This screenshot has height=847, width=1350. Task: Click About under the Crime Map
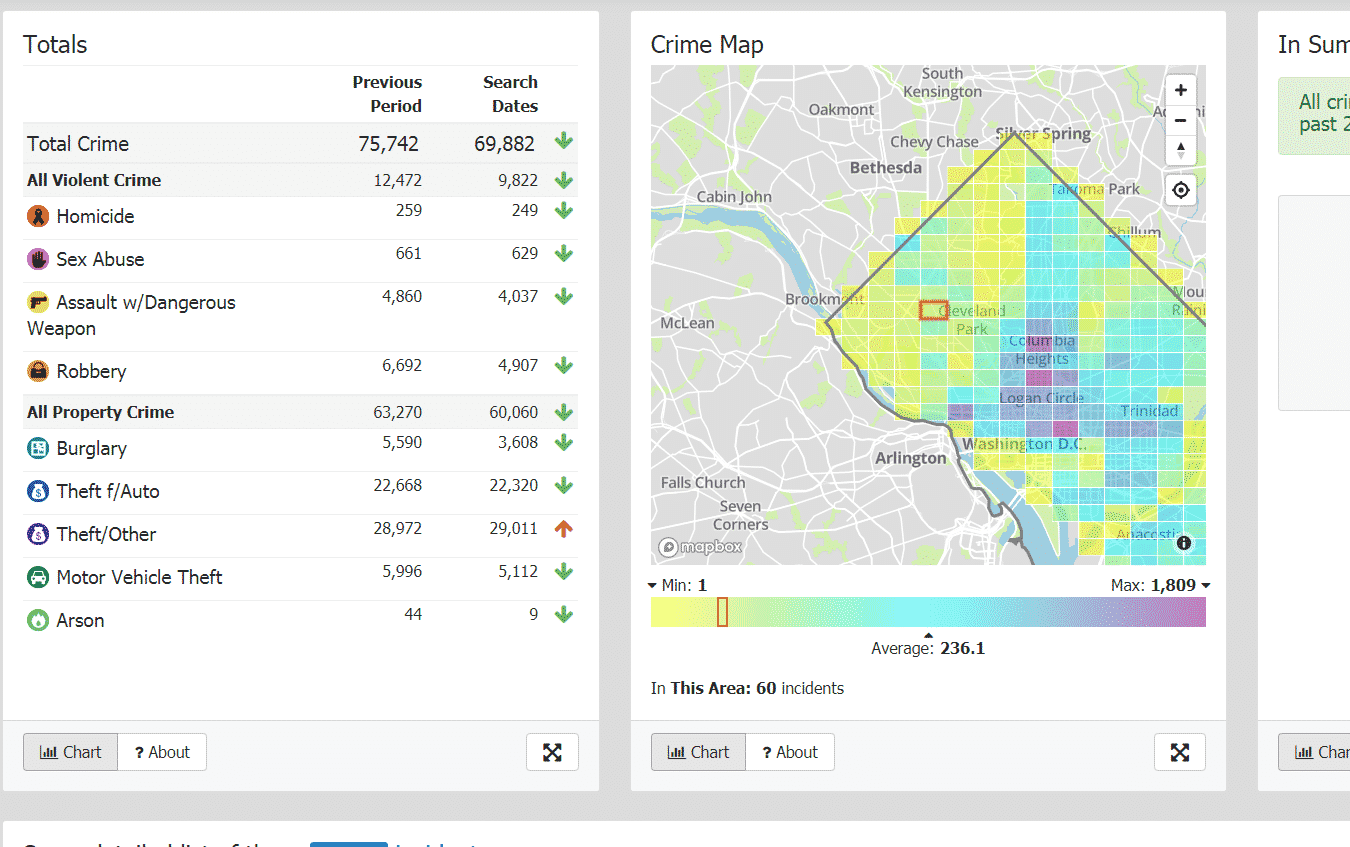point(790,751)
